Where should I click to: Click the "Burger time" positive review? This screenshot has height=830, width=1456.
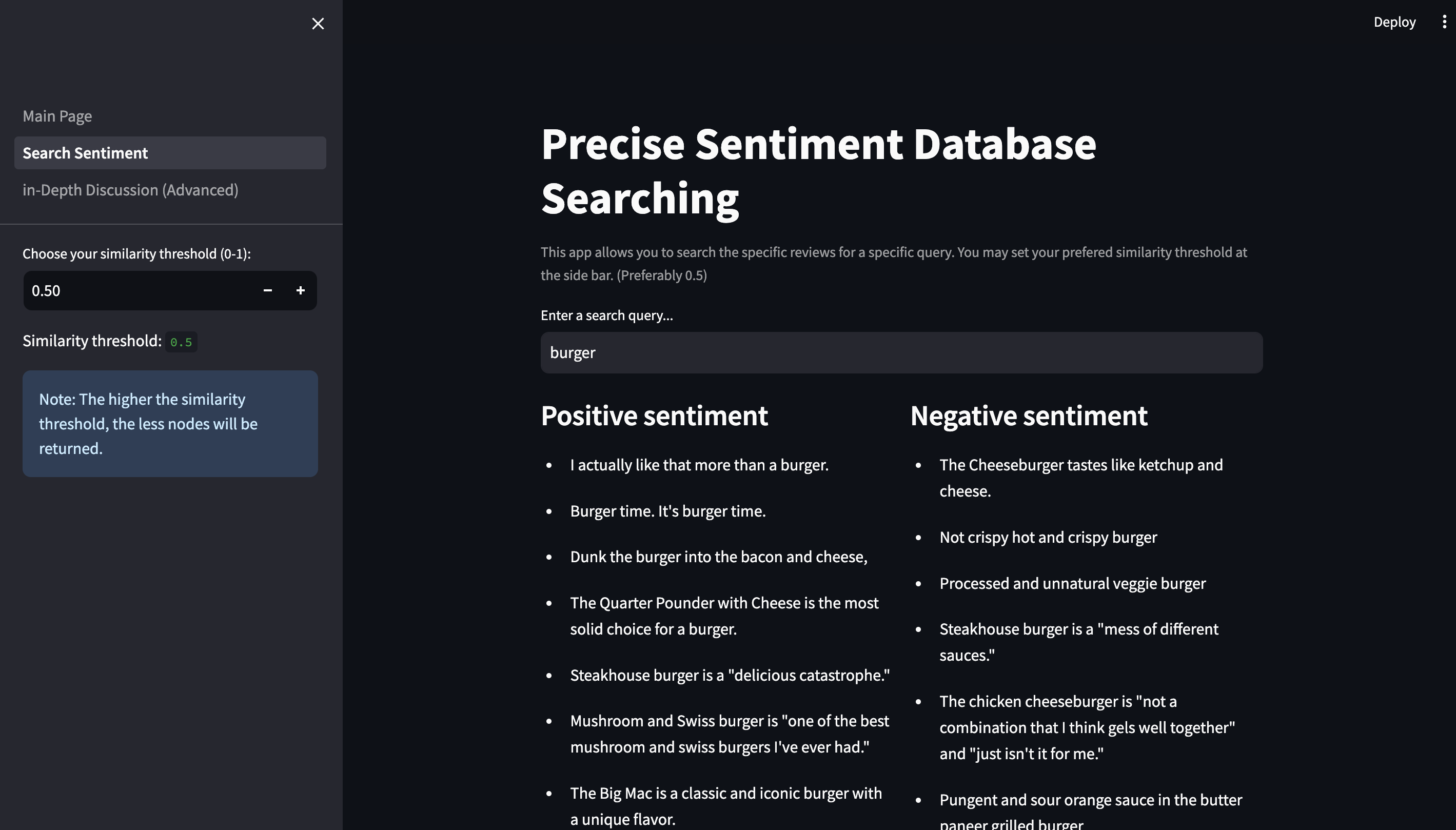pyautogui.click(x=667, y=511)
